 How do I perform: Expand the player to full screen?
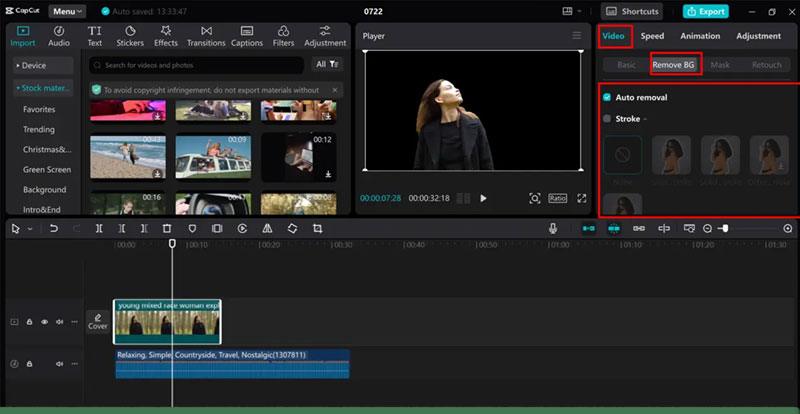pos(582,199)
